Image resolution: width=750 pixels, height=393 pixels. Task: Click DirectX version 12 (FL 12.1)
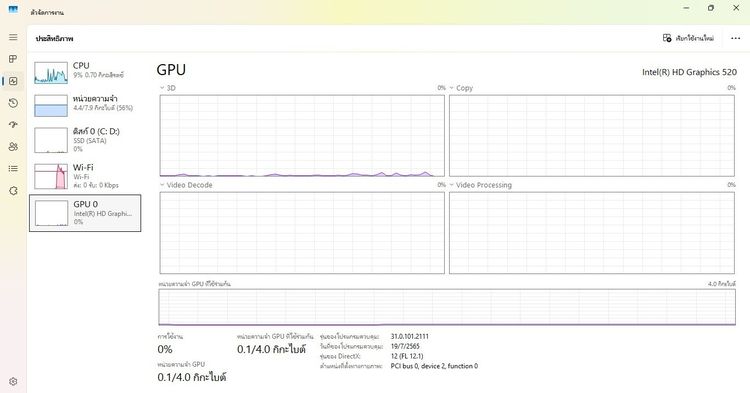[x=407, y=356]
